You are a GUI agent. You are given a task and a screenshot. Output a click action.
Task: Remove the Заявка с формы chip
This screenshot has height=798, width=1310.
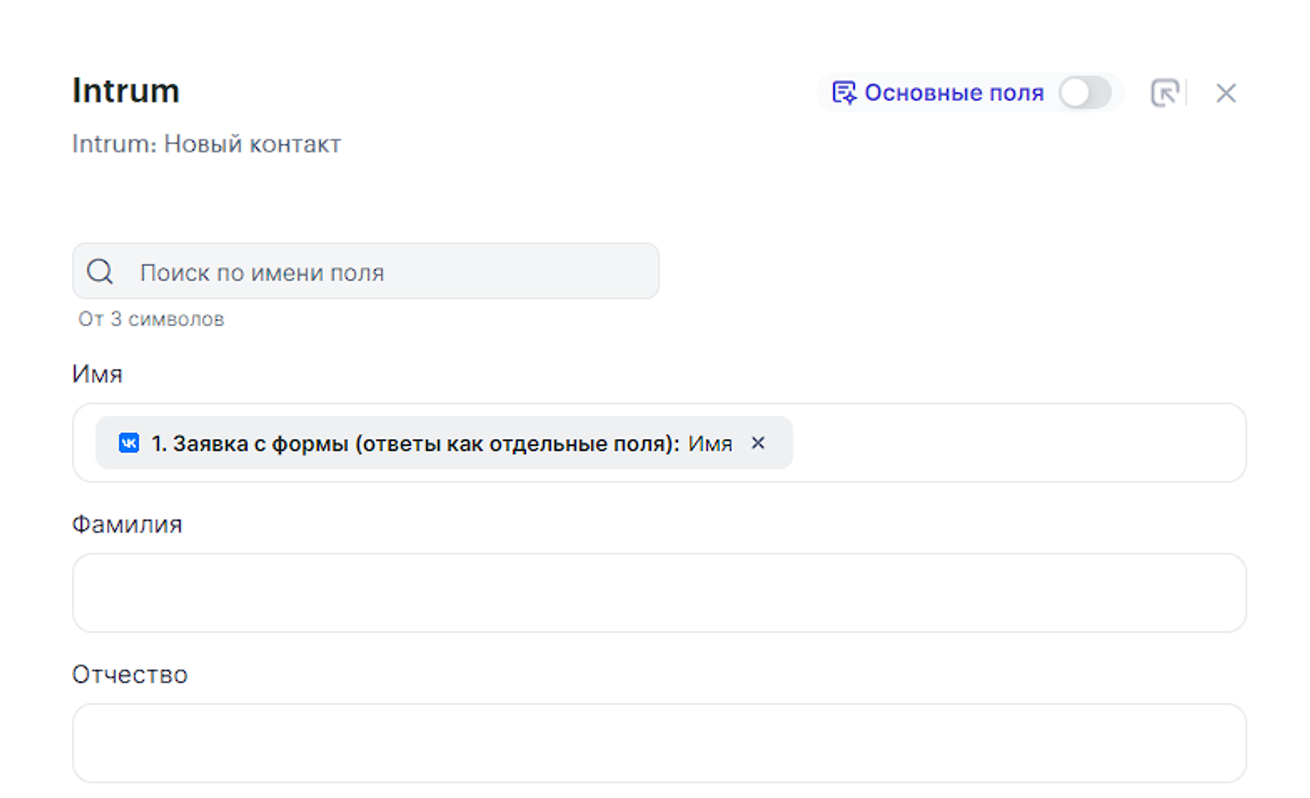click(x=758, y=443)
